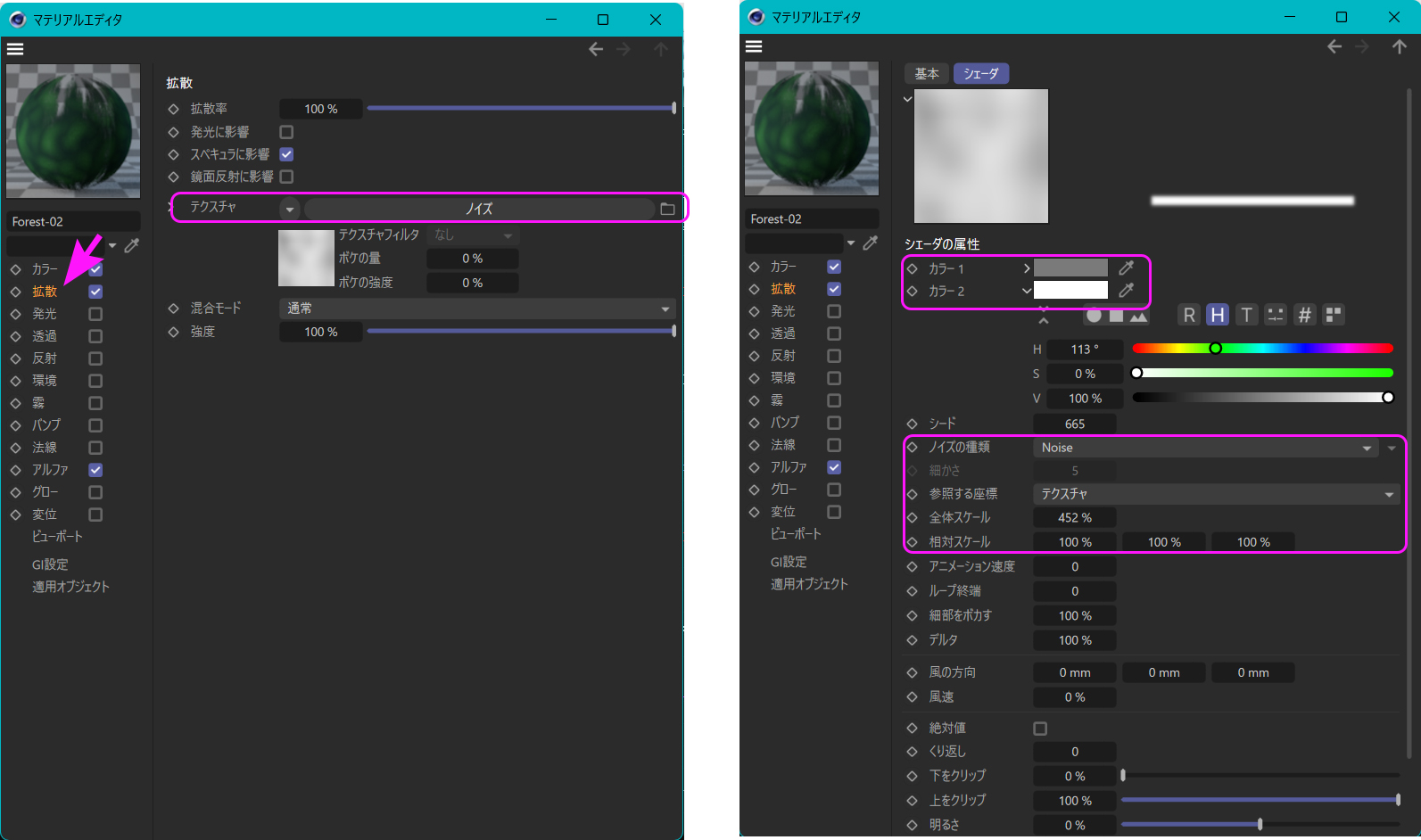1421x840 pixels.
Task: Select the シェーダ tab
Action: click(980, 74)
